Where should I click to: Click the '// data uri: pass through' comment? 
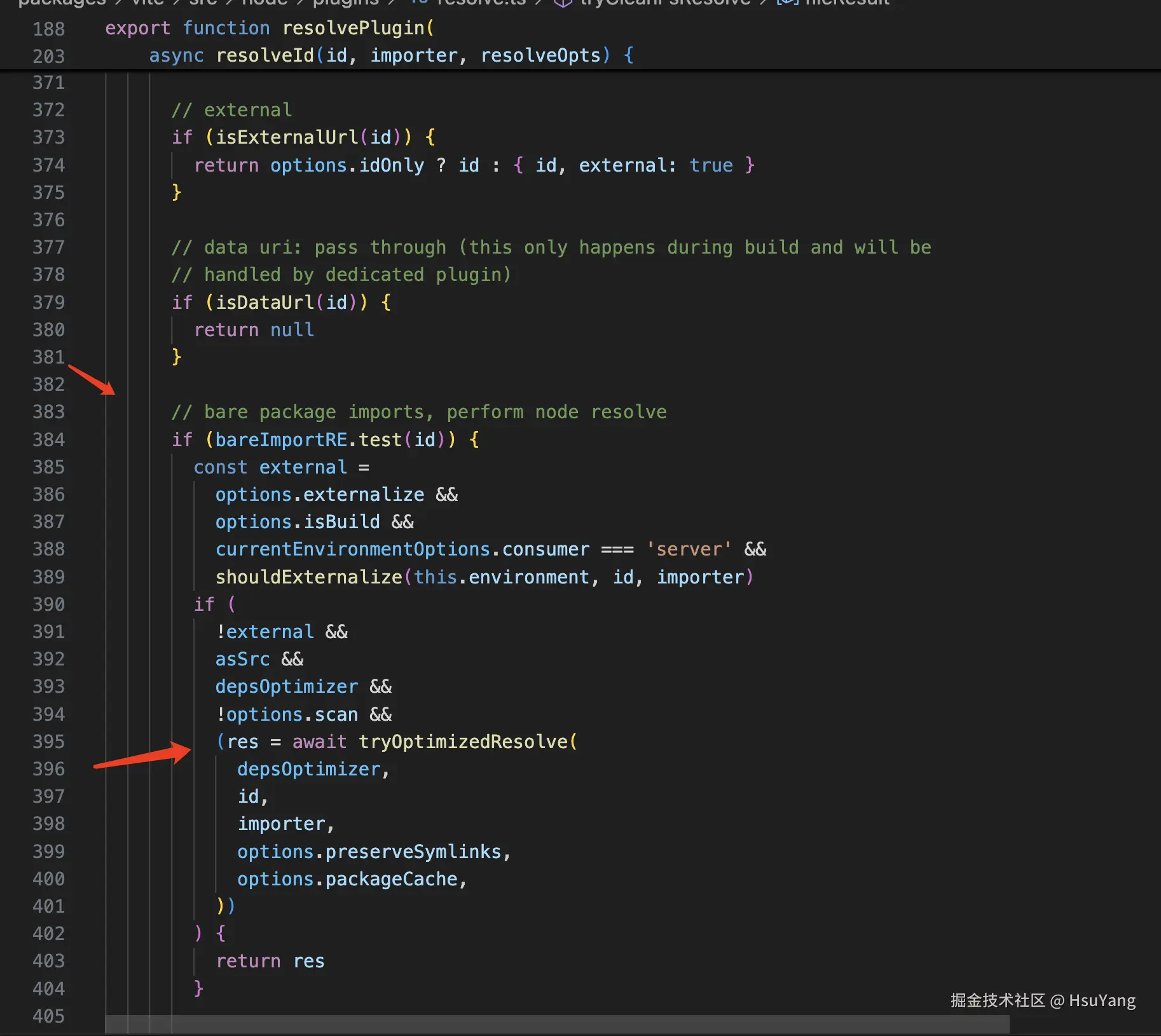tap(551, 247)
